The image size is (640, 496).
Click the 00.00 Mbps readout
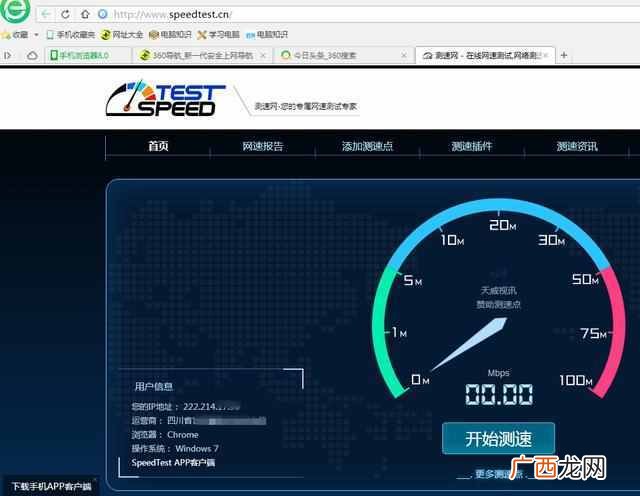[x=499, y=394]
